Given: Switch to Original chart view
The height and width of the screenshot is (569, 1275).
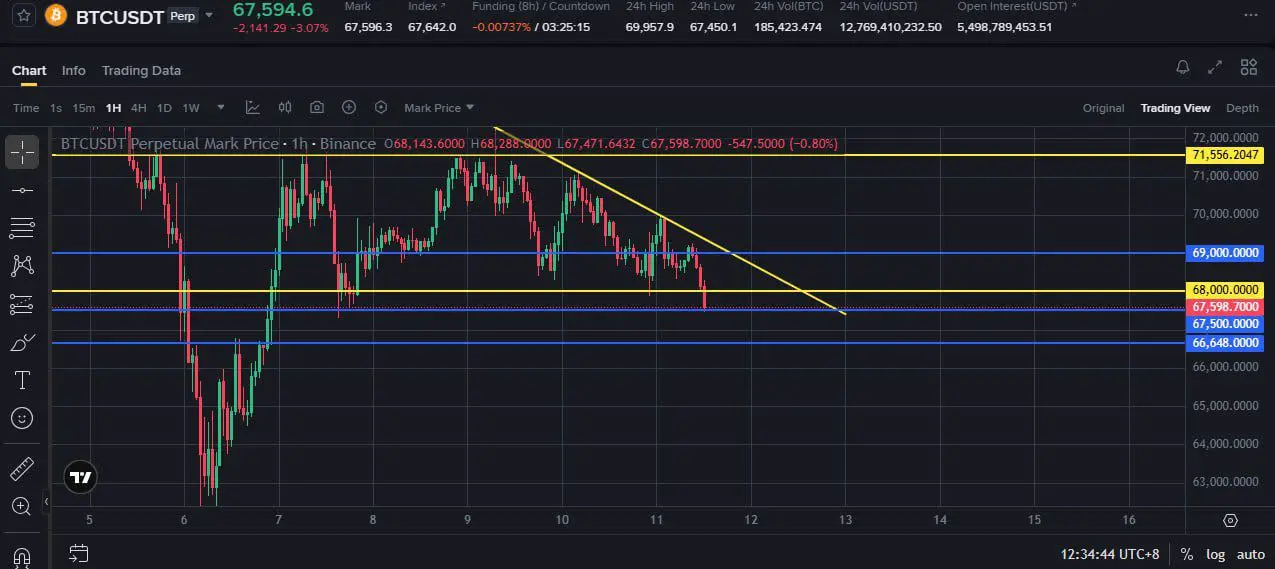Looking at the screenshot, I should point(1103,108).
